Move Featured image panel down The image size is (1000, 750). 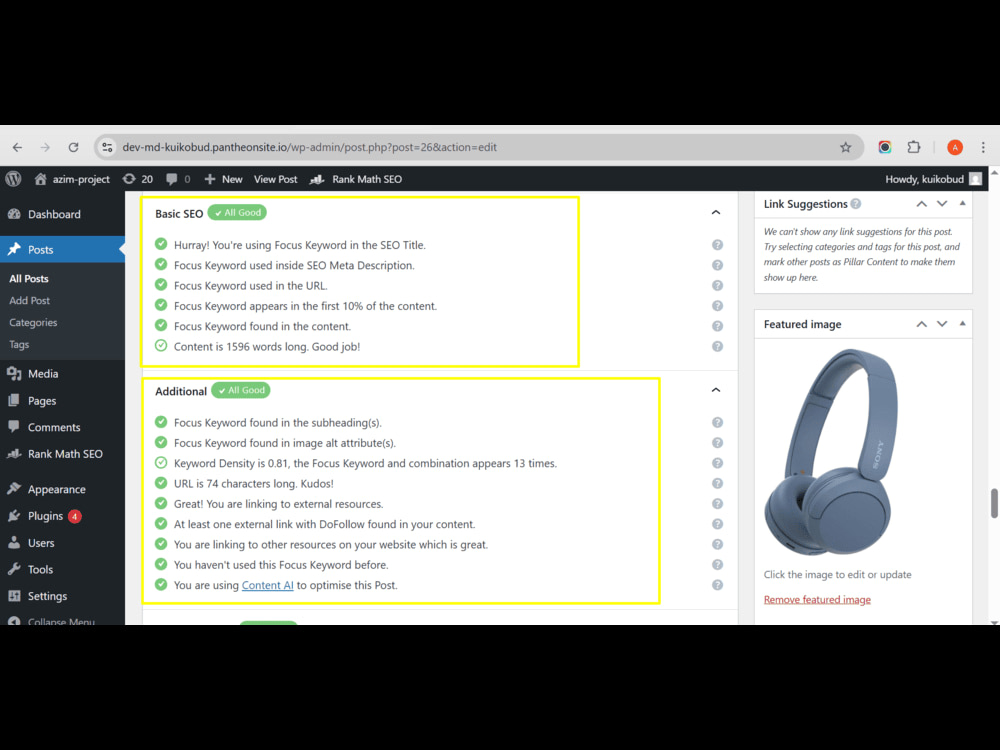point(942,324)
